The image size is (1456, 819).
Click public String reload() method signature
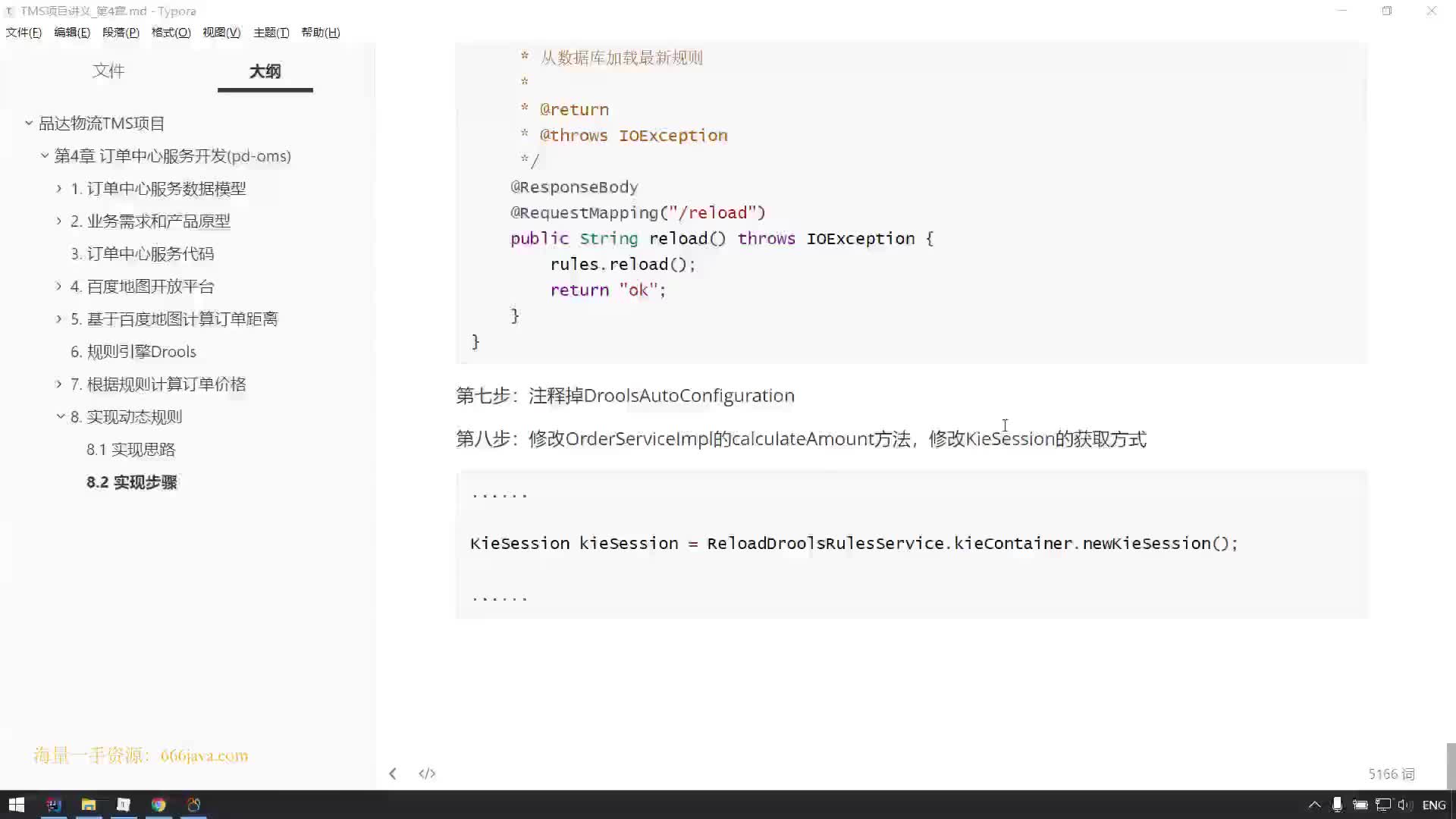pos(721,239)
